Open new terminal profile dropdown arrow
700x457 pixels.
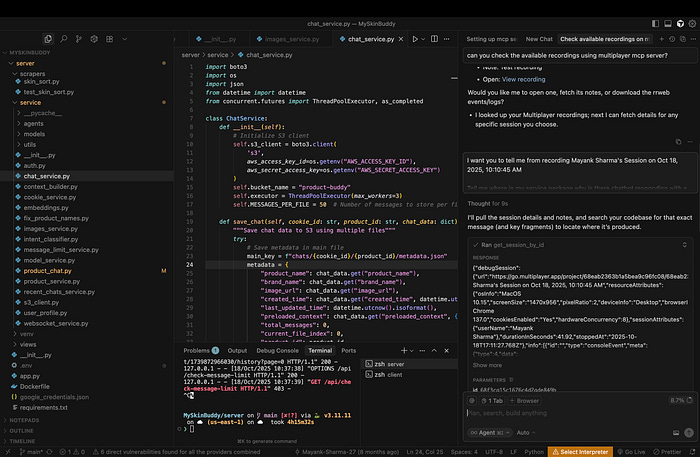pos(412,351)
